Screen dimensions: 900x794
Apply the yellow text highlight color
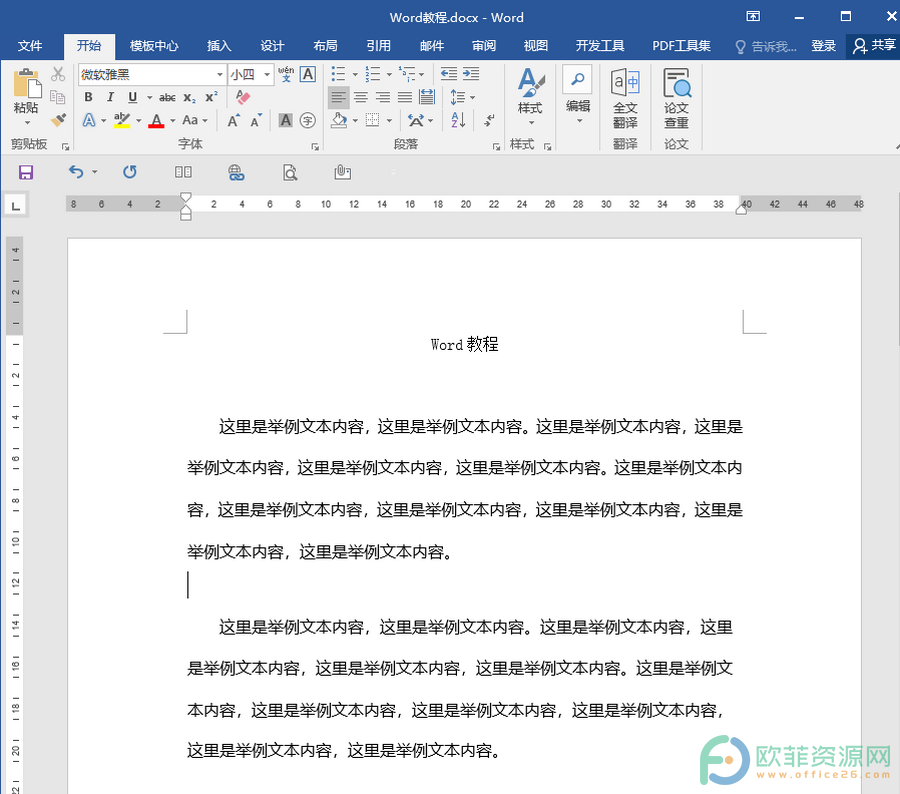point(122,121)
